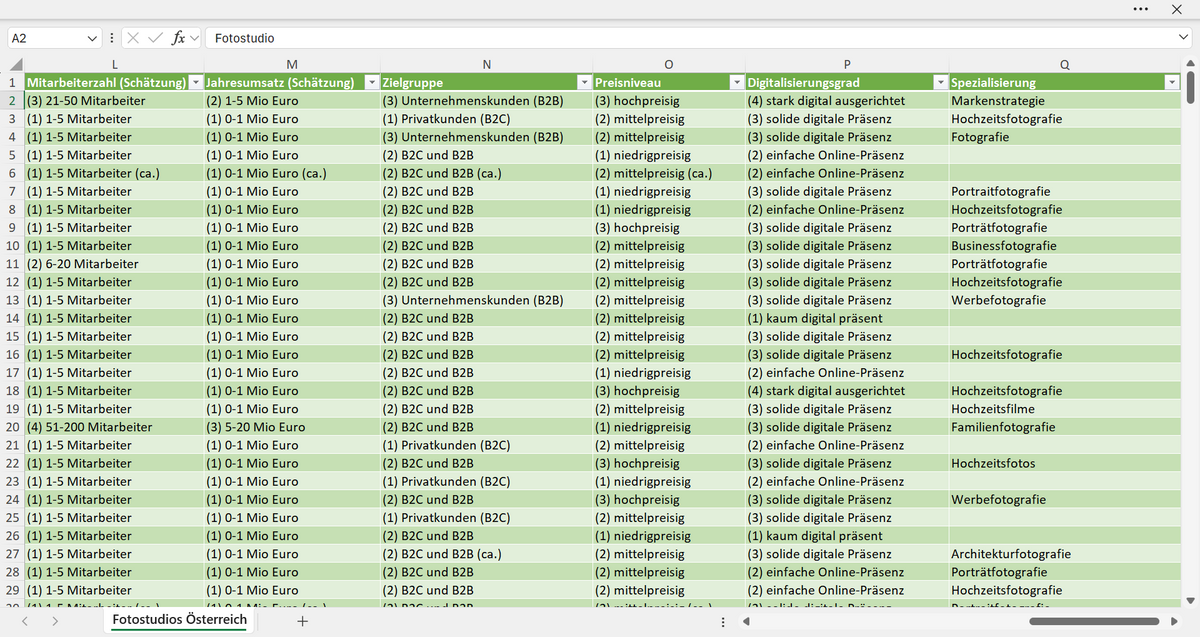Cancel formula entry with the X icon
Viewport: 1200px width, 637px height.
134,38
